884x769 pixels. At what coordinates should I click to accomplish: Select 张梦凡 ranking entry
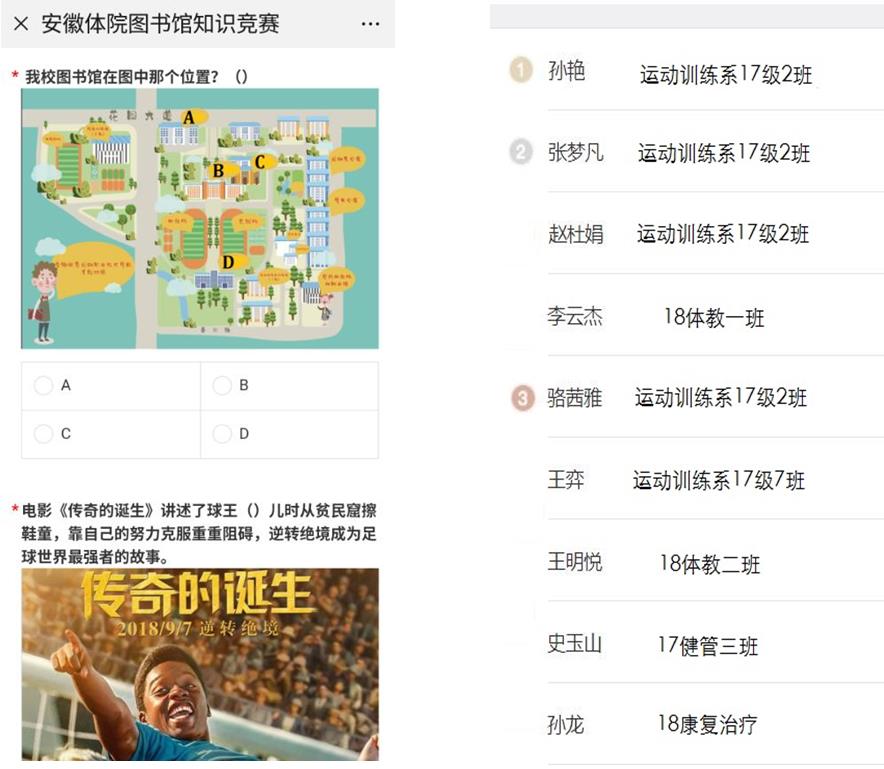click(x=576, y=153)
